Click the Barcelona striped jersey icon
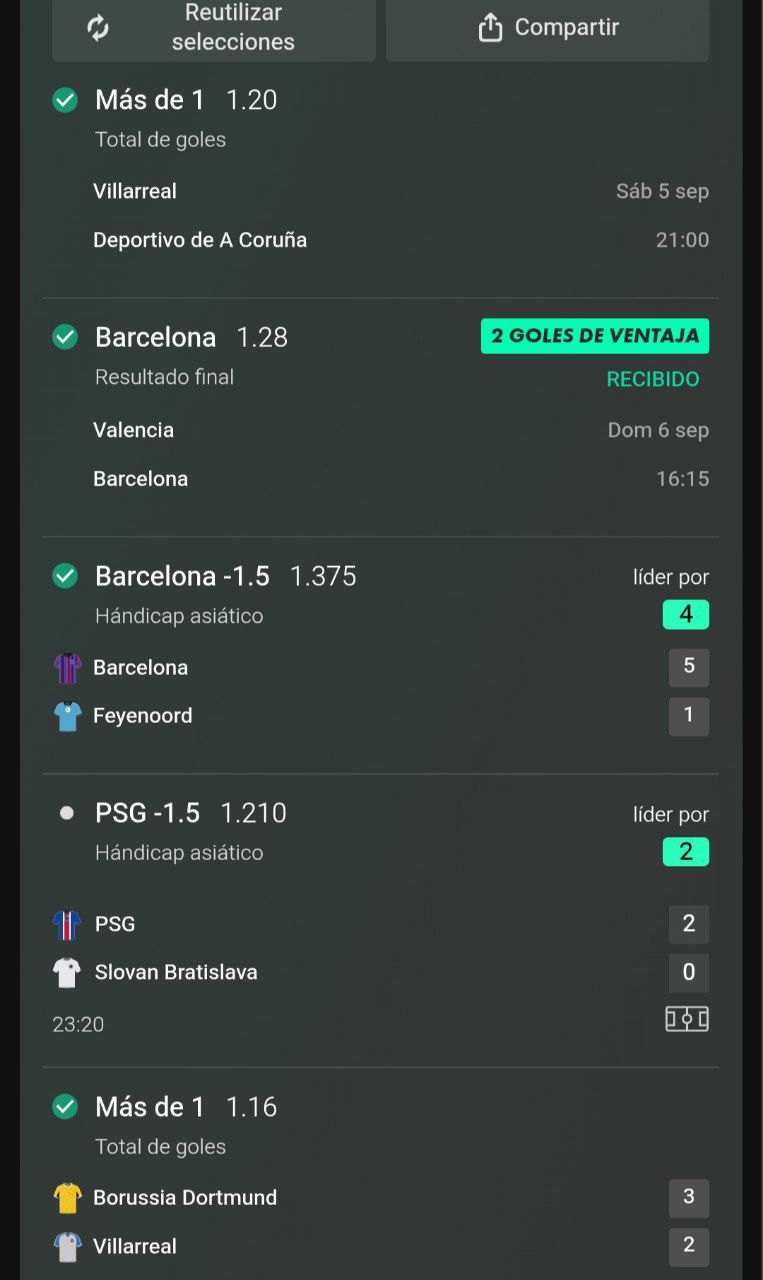 [x=67, y=668]
